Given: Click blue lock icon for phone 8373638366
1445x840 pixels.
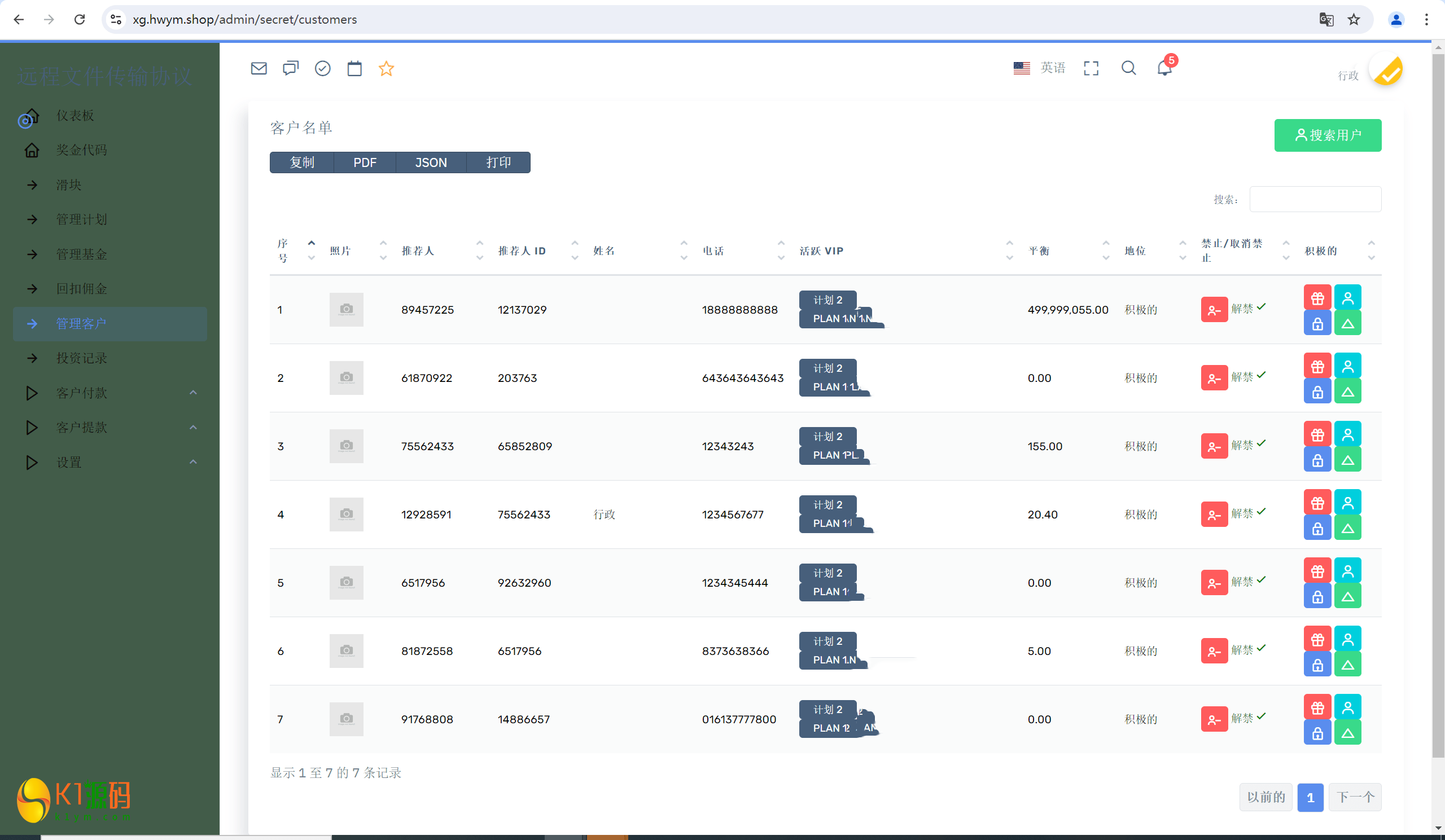Looking at the screenshot, I should (x=1317, y=665).
